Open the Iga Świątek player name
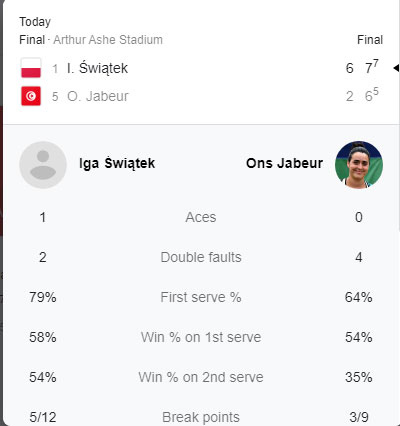 click(x=117, y=163)
